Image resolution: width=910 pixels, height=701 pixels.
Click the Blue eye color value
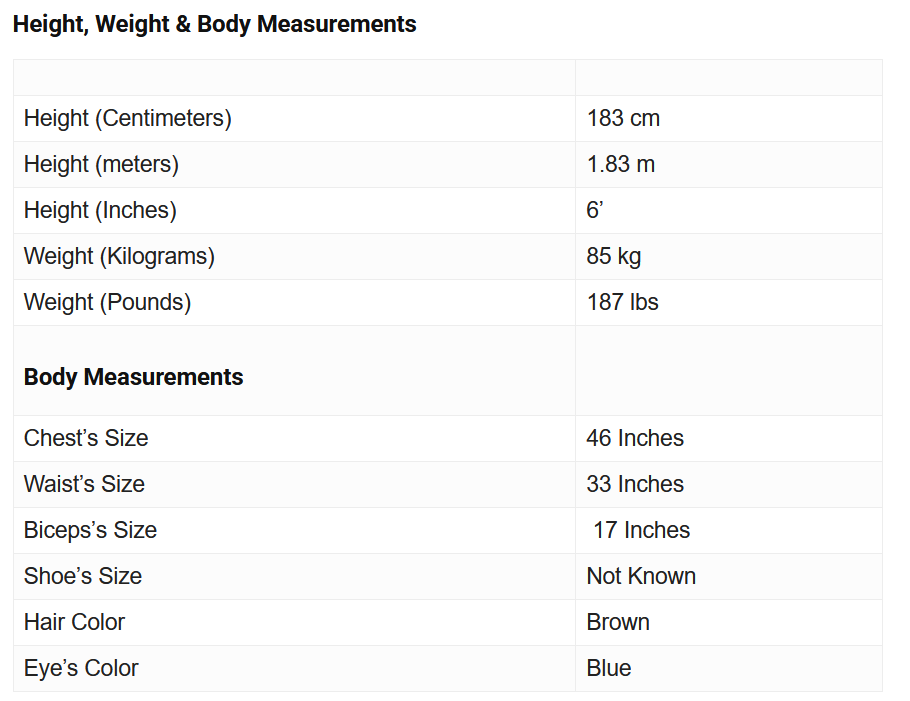click(x=608, y=668)
